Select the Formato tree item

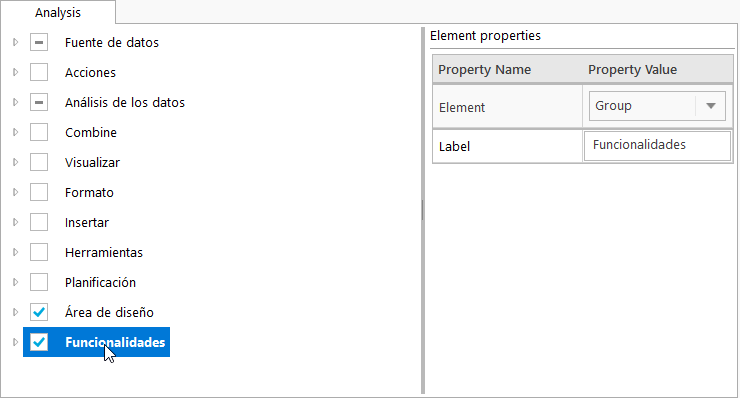tap(89, 193)
